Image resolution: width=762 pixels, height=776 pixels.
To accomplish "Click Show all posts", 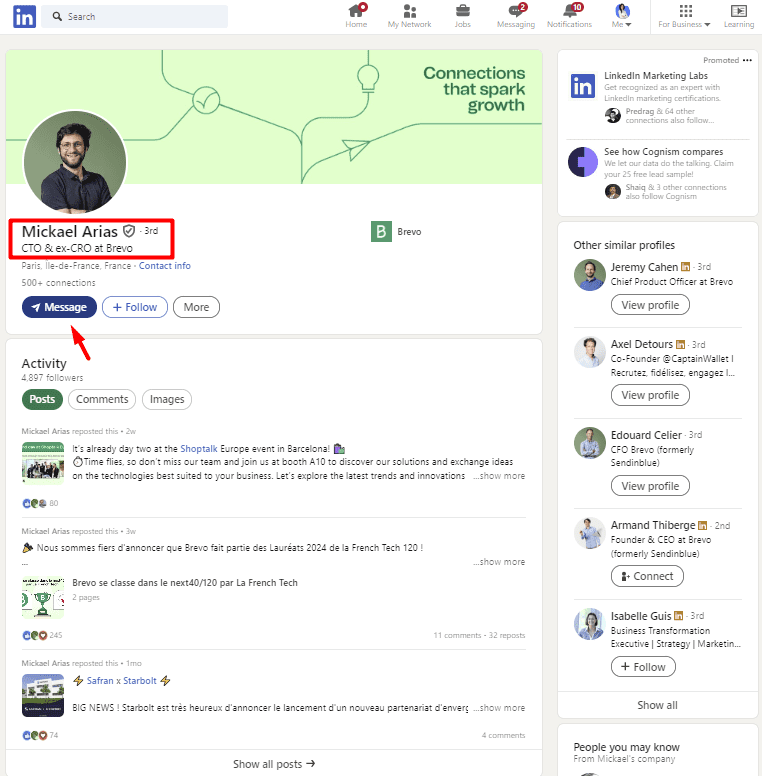I will 274,764.
